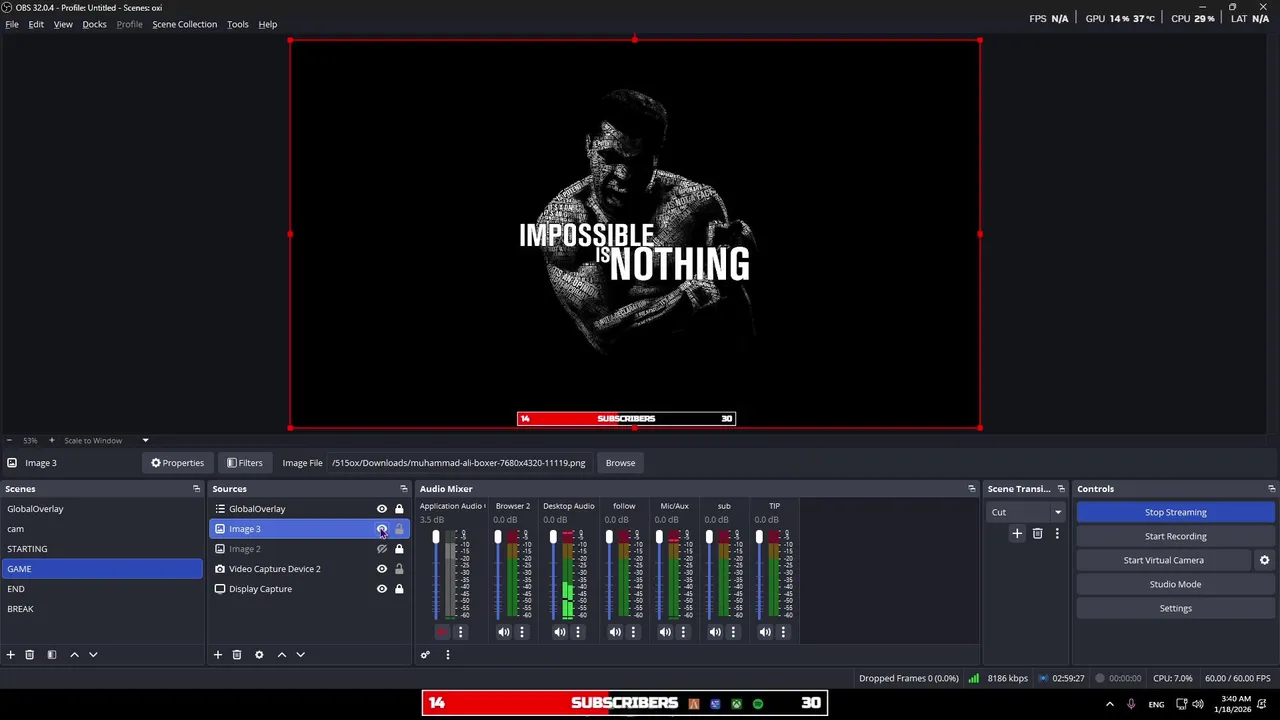Open the Docks menu
The image size is (1280, 720).
tap(94, 24)
